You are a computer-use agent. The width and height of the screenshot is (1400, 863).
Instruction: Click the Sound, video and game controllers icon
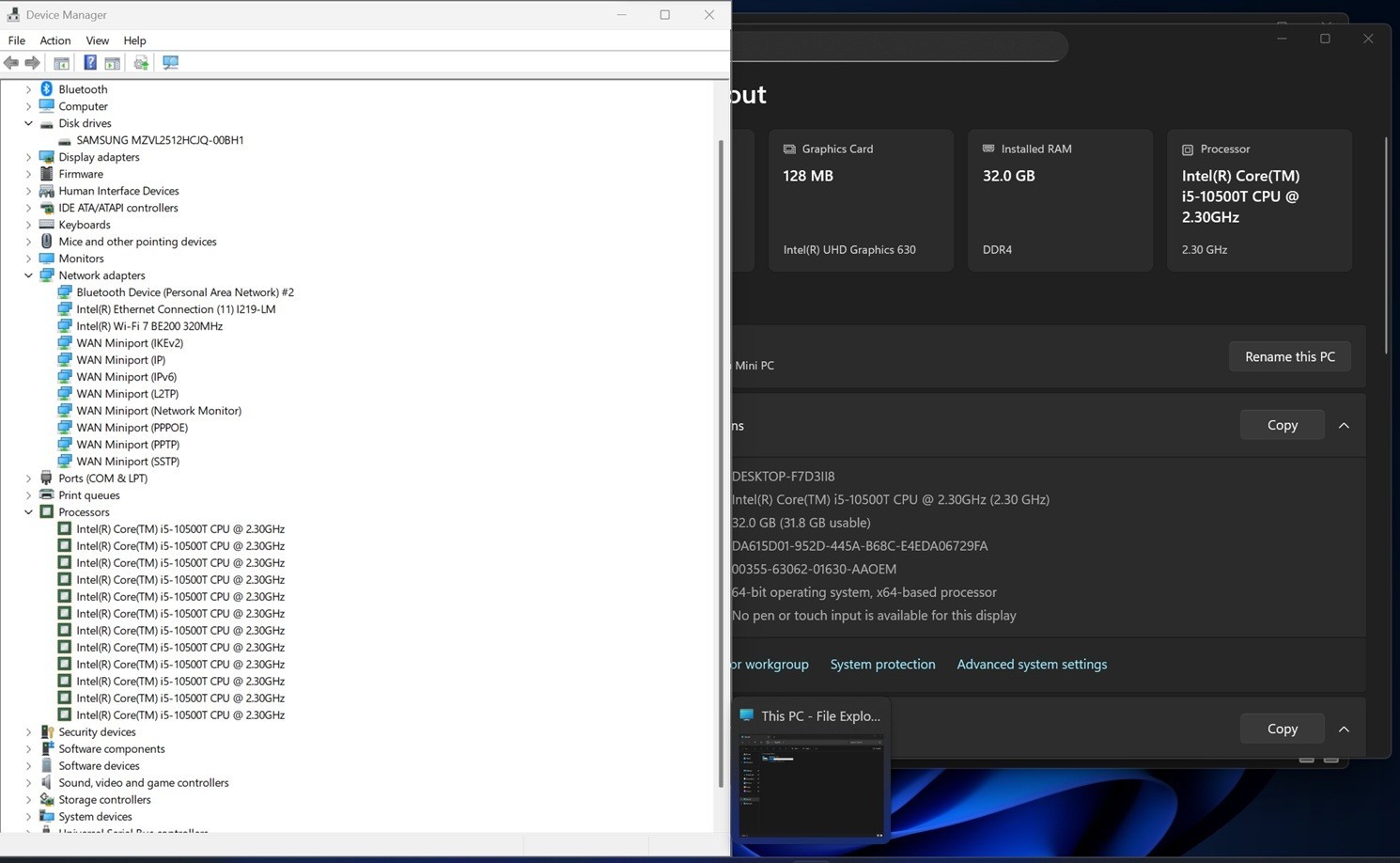click(x=47, y=783)
